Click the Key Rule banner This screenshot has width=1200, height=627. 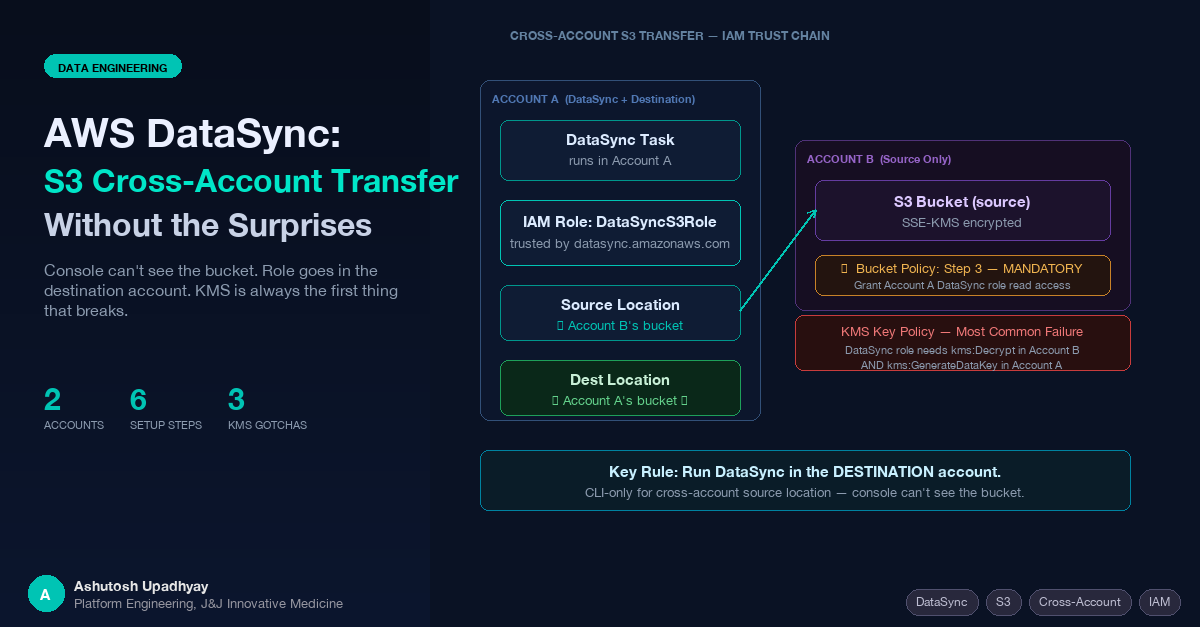coord(805,481)
